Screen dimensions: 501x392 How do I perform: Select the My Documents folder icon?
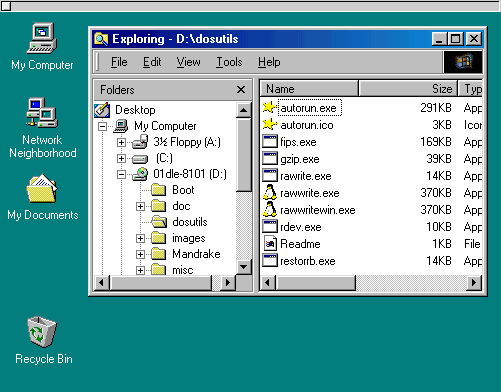[x=42, y=188]
